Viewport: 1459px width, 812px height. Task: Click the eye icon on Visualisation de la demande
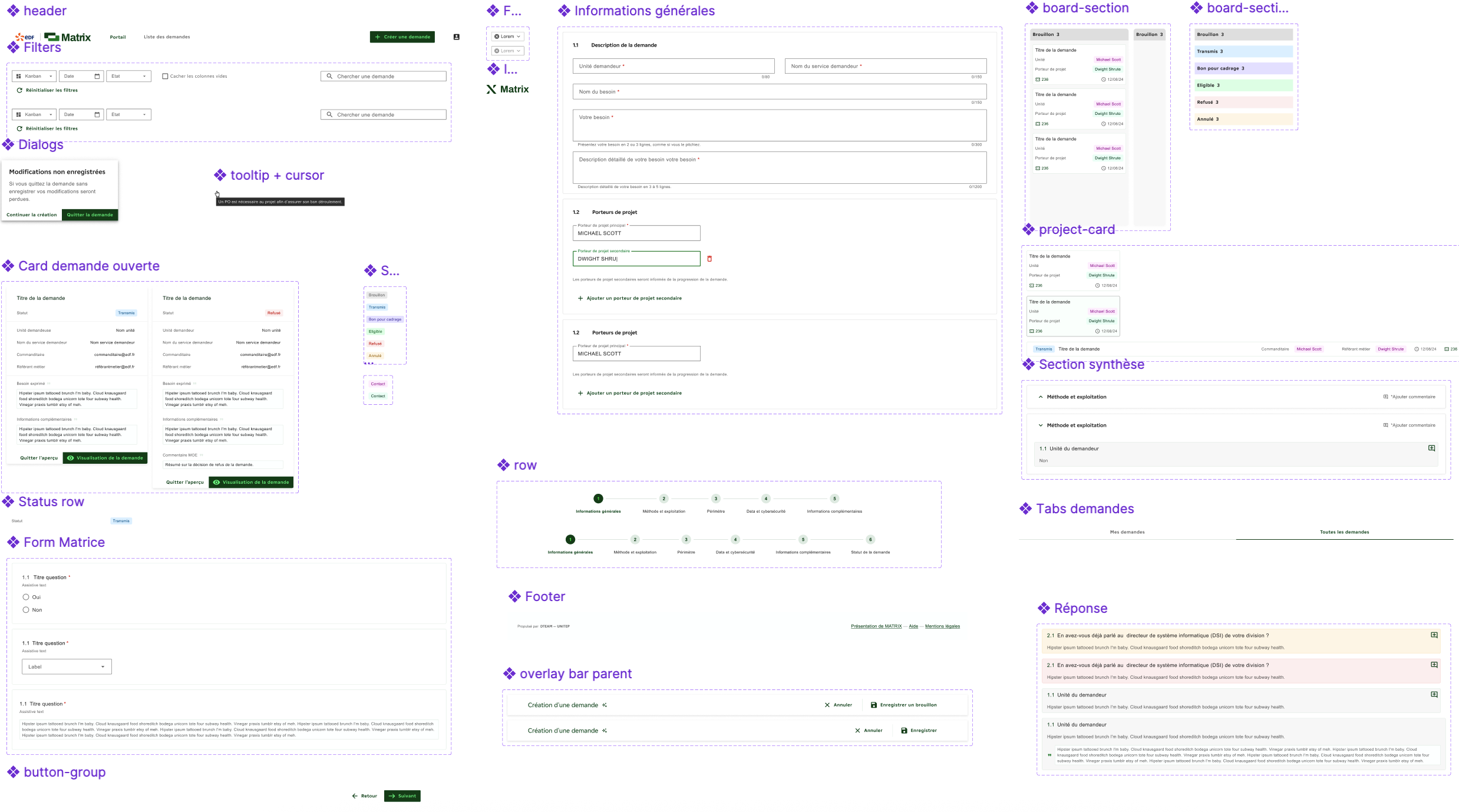click(71, 458)
